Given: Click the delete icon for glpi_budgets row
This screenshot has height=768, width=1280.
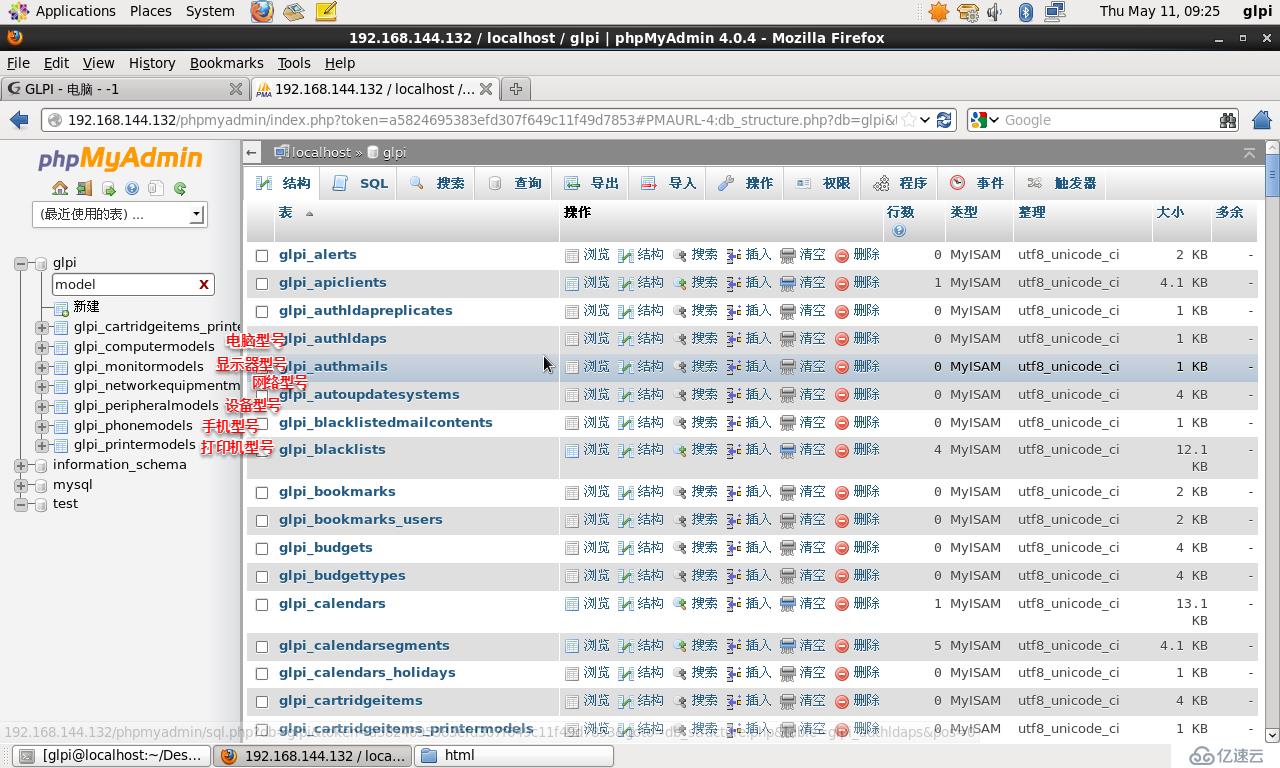Looking at the screenshot, I should (x=842, y=549).
